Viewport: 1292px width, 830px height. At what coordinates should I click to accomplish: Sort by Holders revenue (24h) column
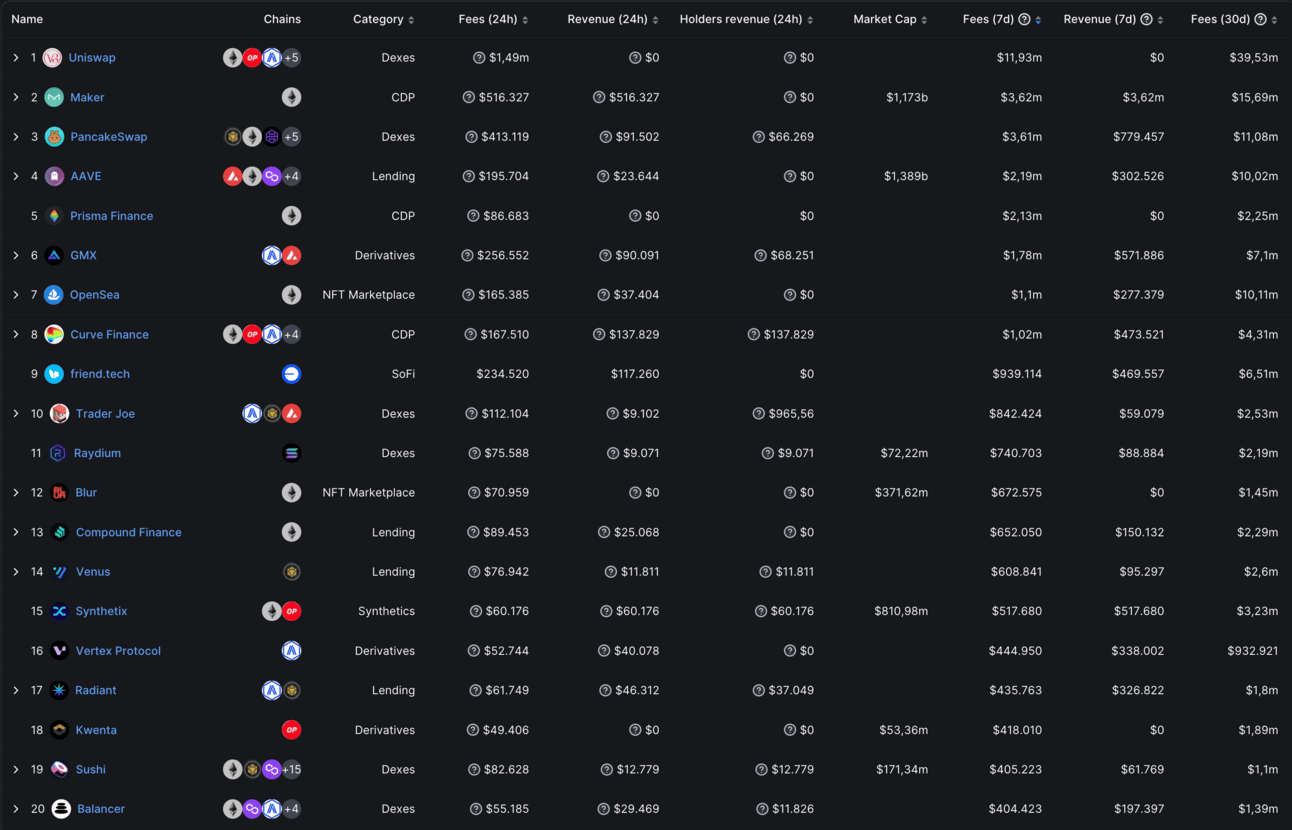747,19
